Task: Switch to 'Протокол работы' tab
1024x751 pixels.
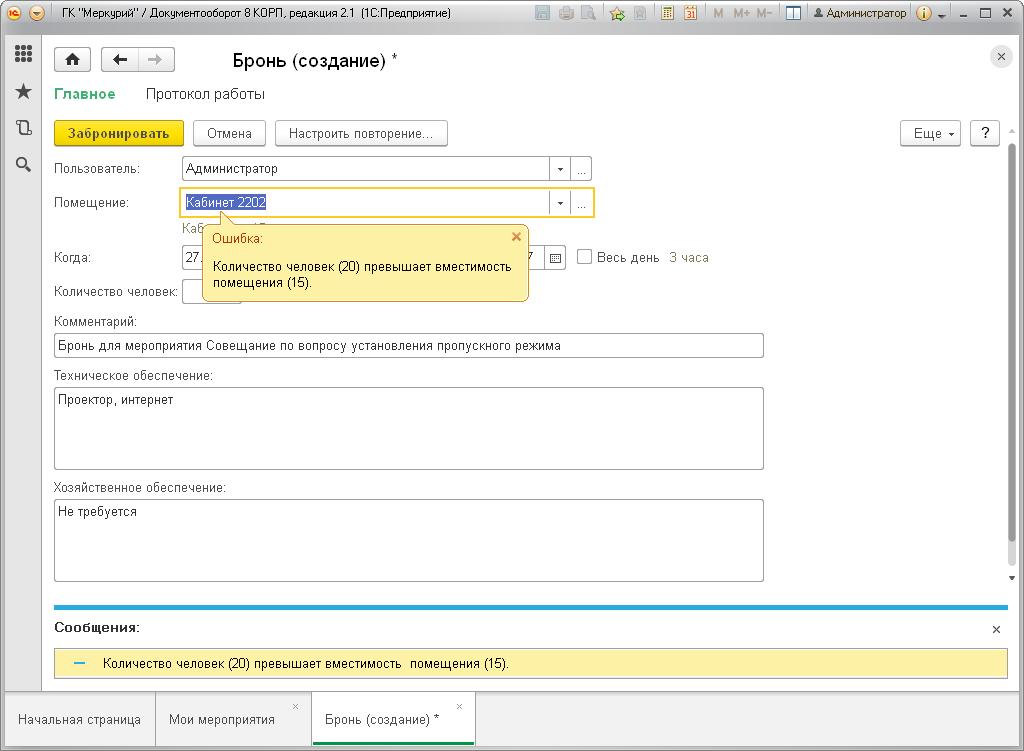Action: coord(205,94)
